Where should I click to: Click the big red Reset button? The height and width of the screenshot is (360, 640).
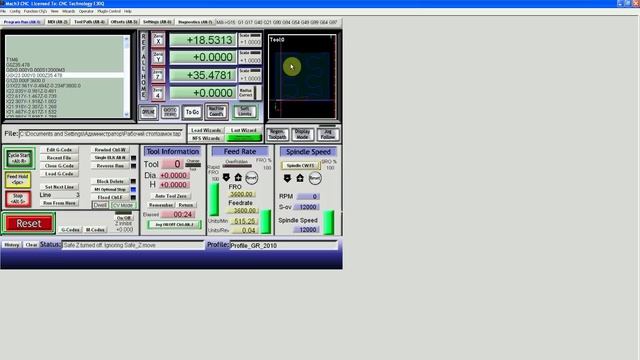pos(29,223)
